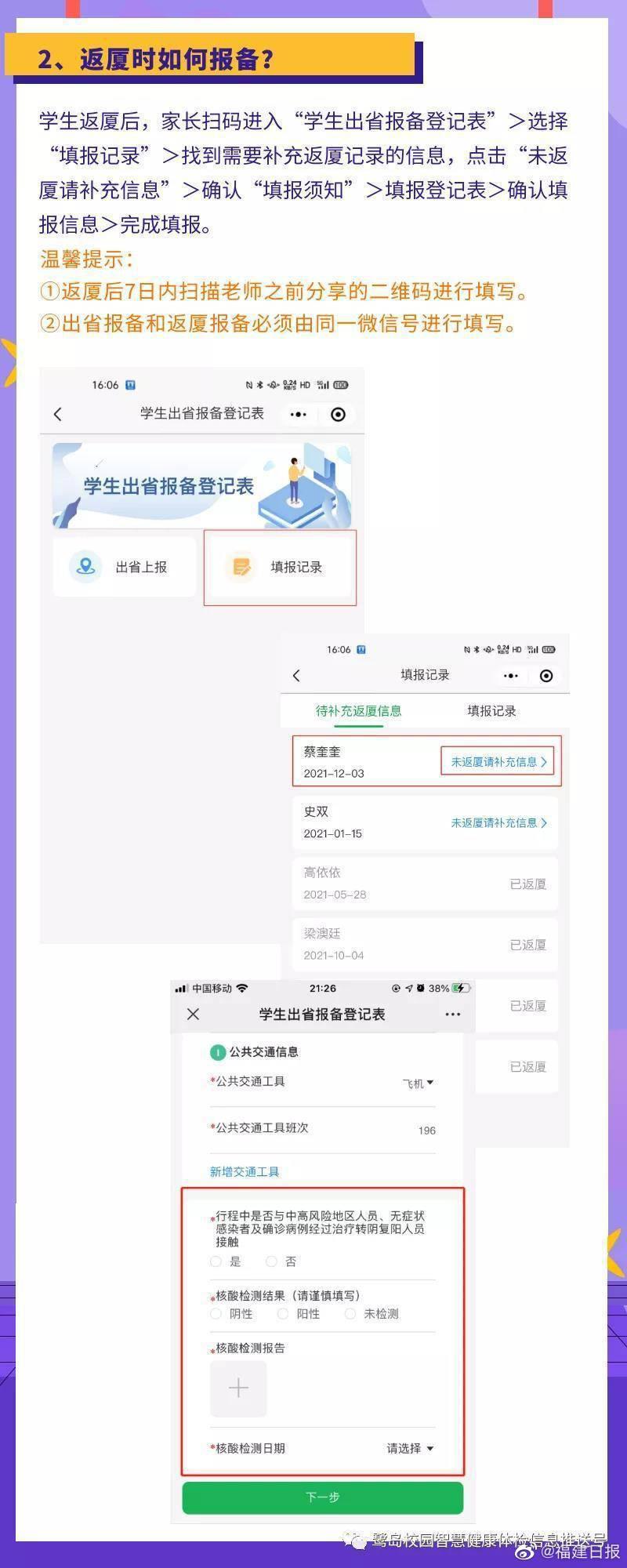This screenshot has width=627, height=1568.
Task: Close the form with the X icon
Action: click(194, 1014)
